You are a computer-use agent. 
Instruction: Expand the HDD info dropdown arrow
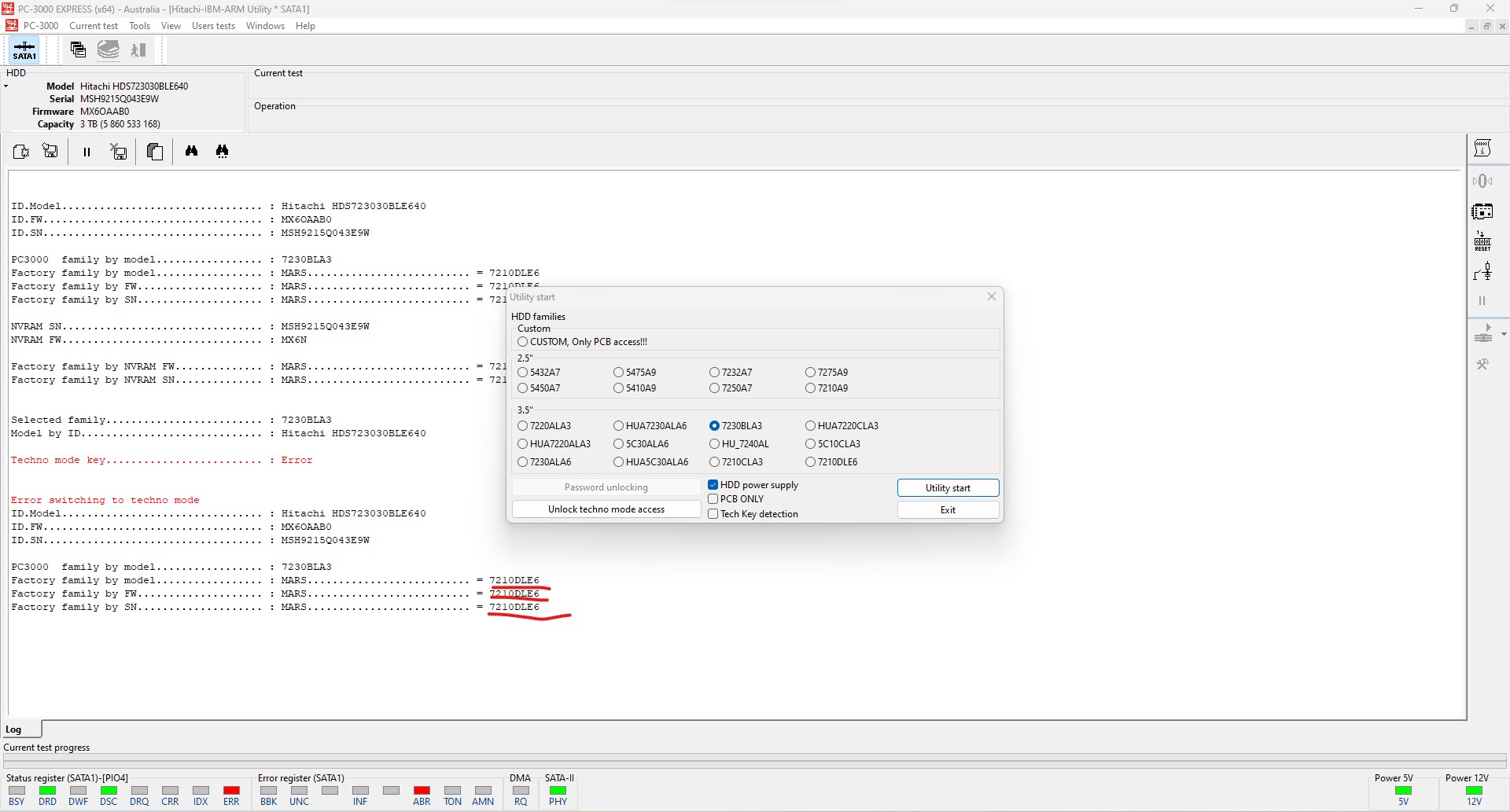7,86
